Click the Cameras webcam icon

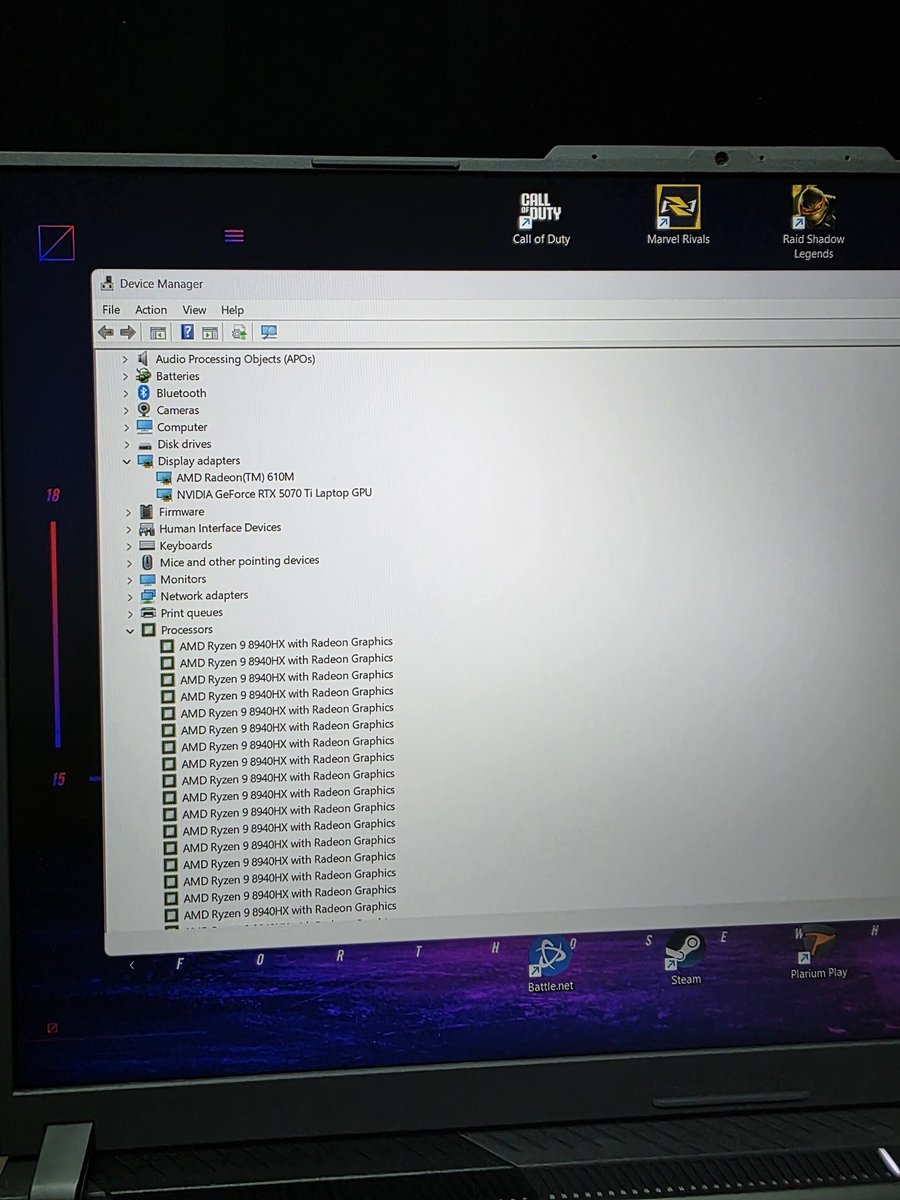tap(144, 410)
